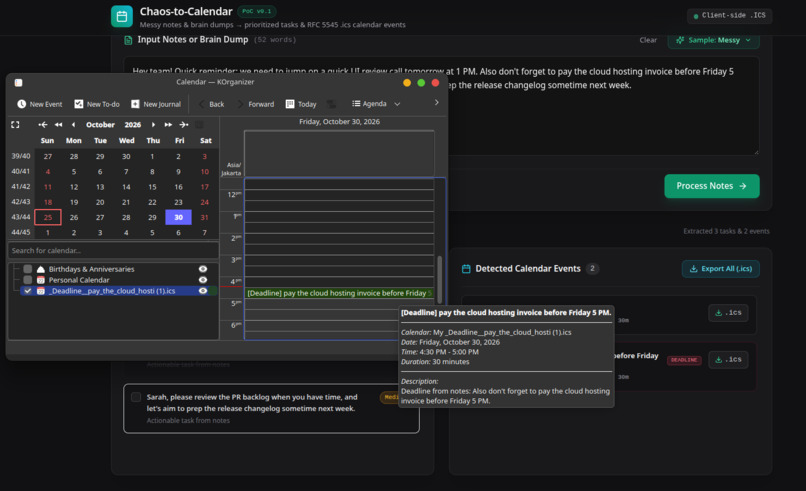Viewport: 806px width, 491px height.
Task: Open the October month selector
Action: (100, 125)
